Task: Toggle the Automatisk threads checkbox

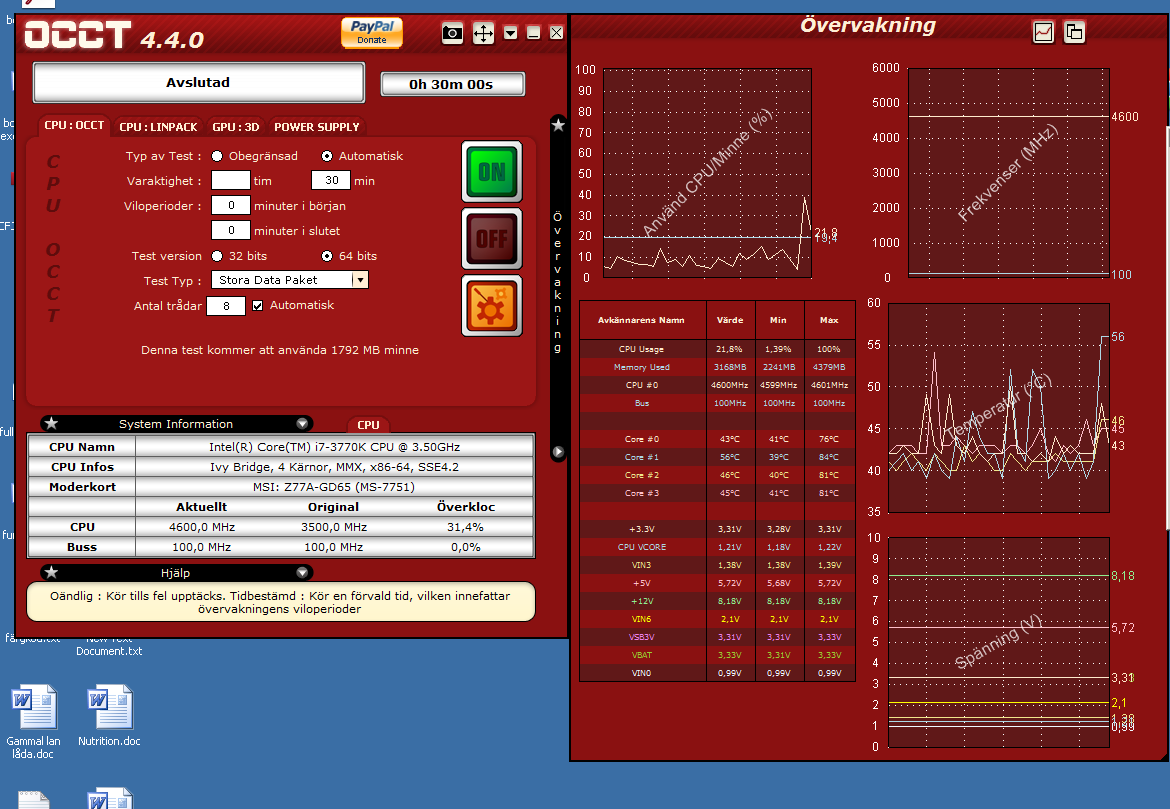Action: click(257, 305)
